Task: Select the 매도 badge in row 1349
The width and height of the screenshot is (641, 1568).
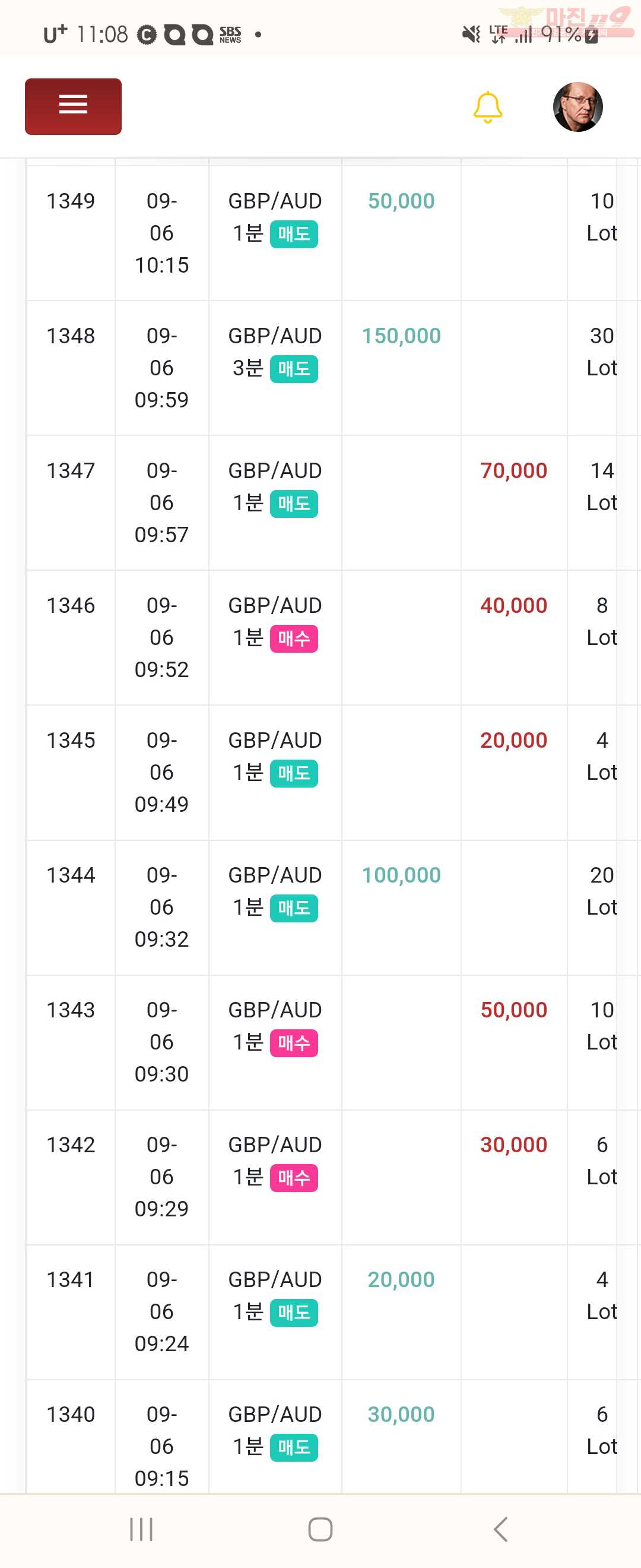Action: pos(294,235)
